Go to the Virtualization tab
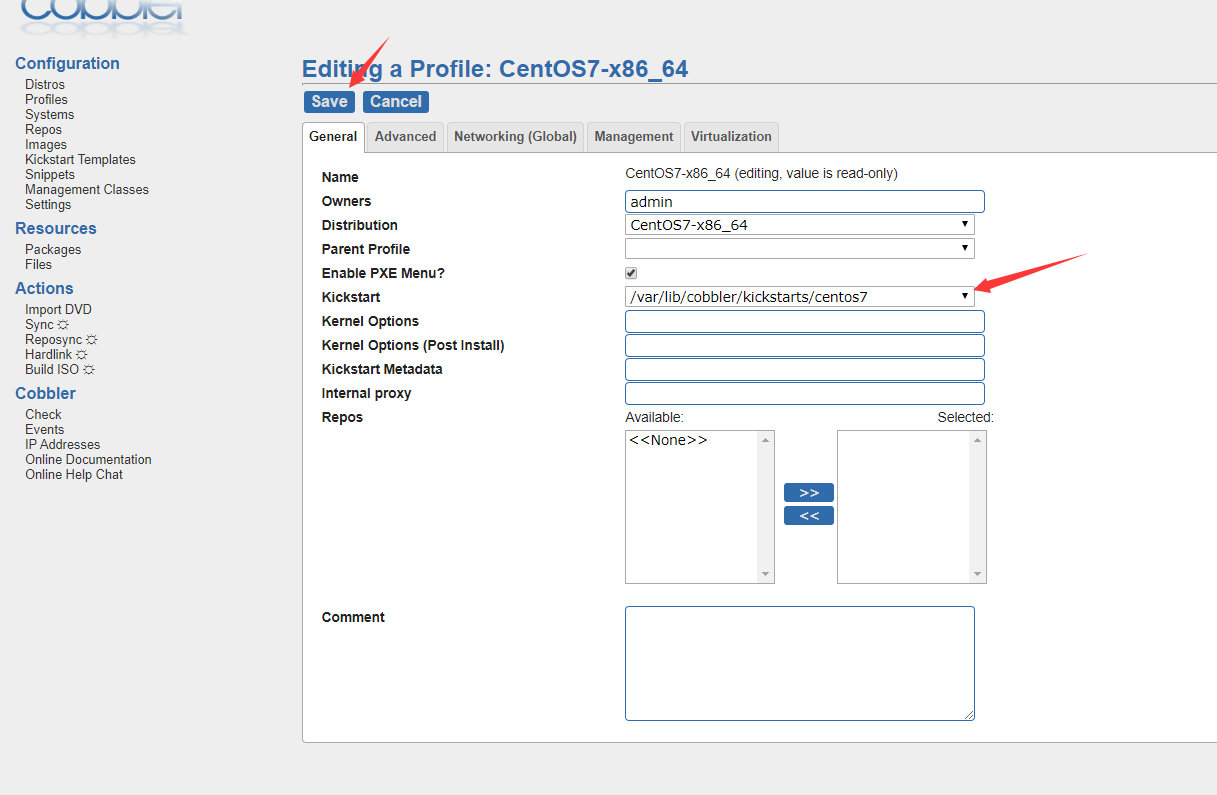Viewport: 1217px width, 795px height. pyautogui.click(x=731, y=137)
